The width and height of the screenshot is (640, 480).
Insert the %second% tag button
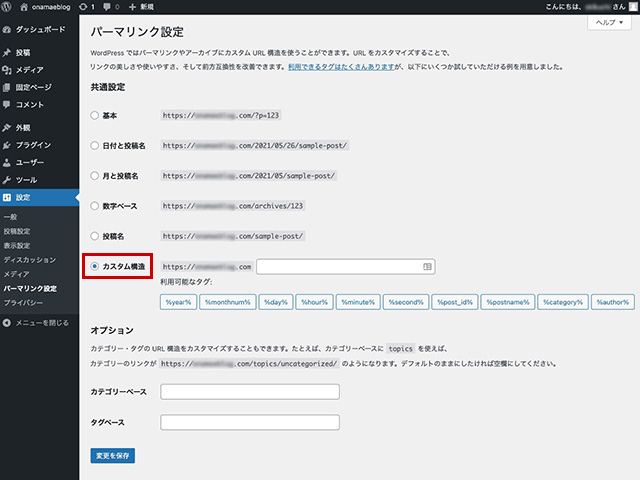406,302
